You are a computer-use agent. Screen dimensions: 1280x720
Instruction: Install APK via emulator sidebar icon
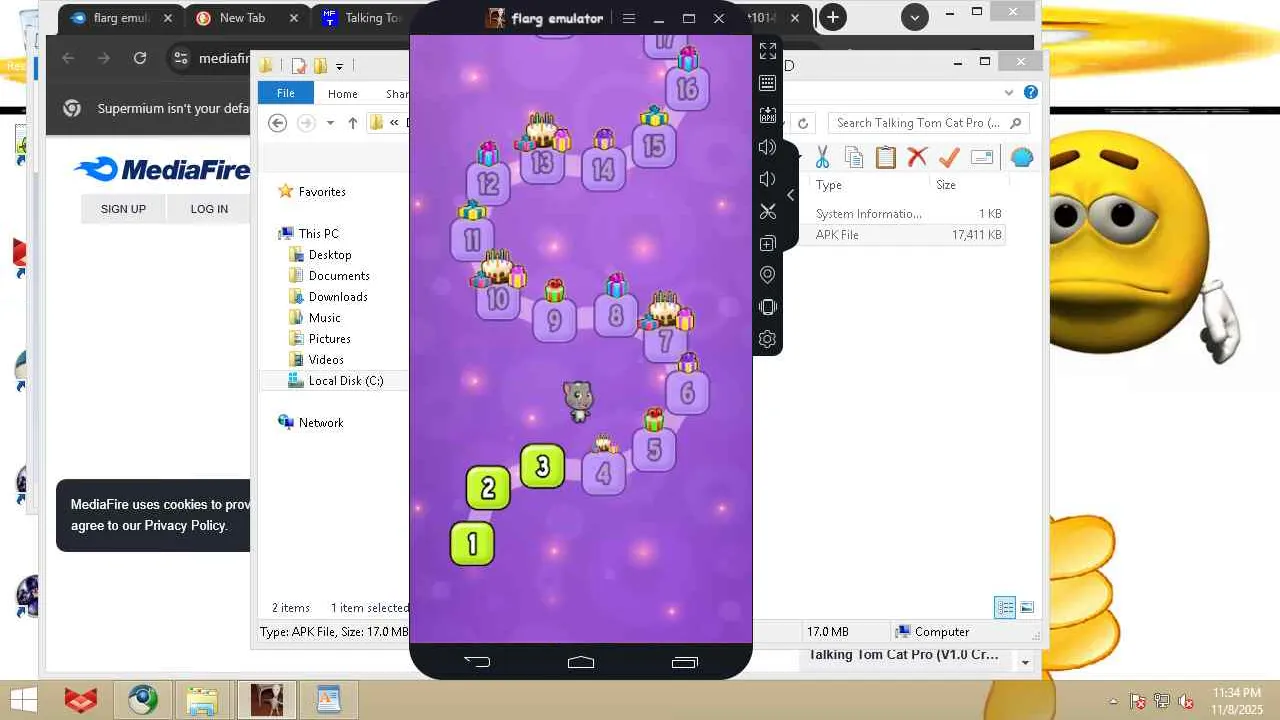click(768, 115)
